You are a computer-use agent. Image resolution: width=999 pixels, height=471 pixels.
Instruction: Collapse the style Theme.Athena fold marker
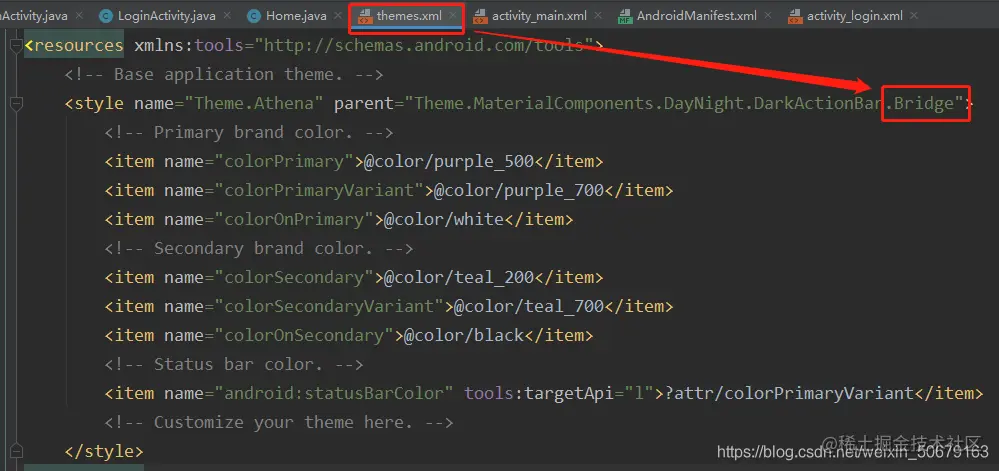(x=16, y=104)
